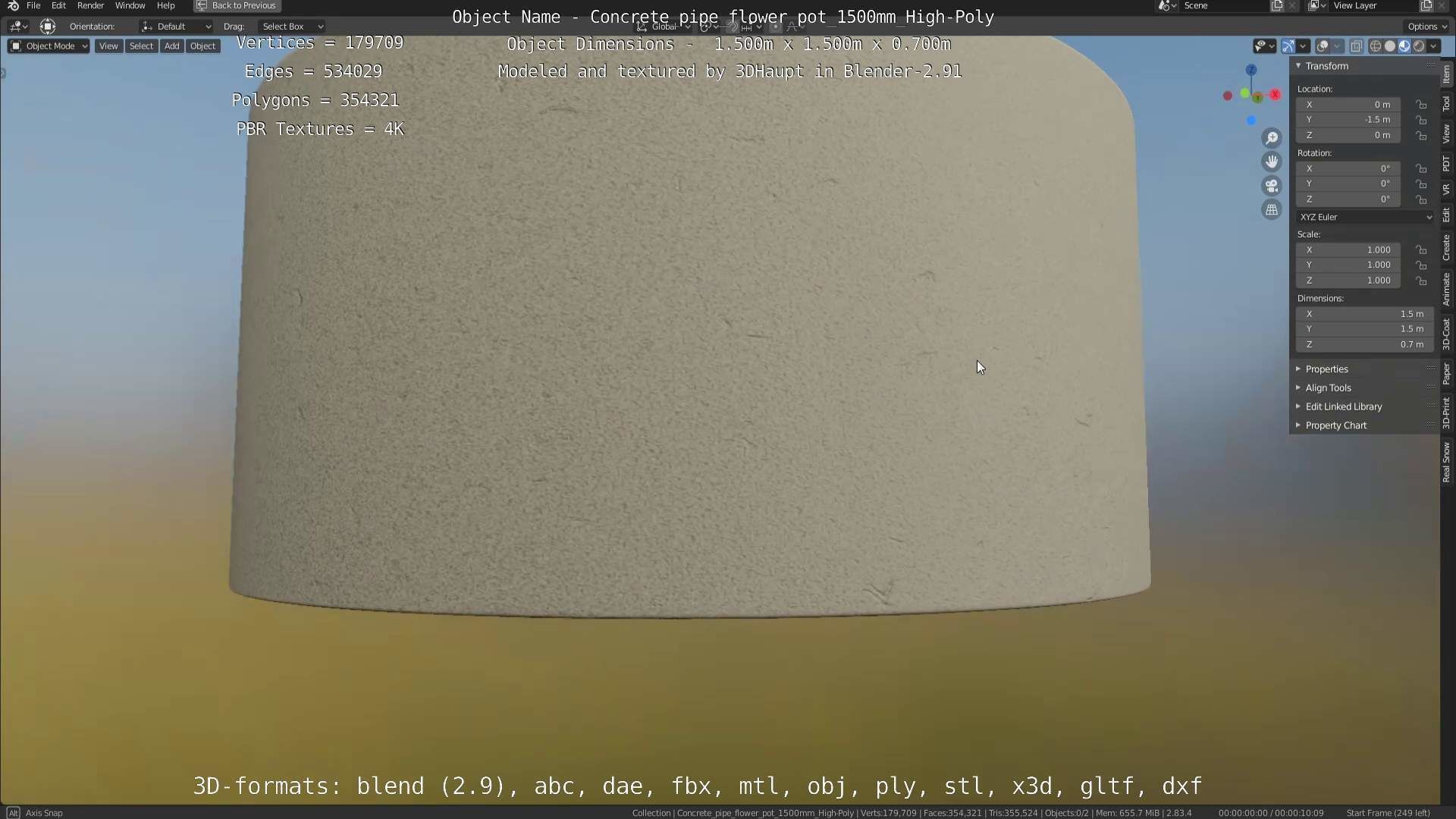Click the Add button in header
The width and height of the screenshot is (1456, 819).
tap(172, 46)
